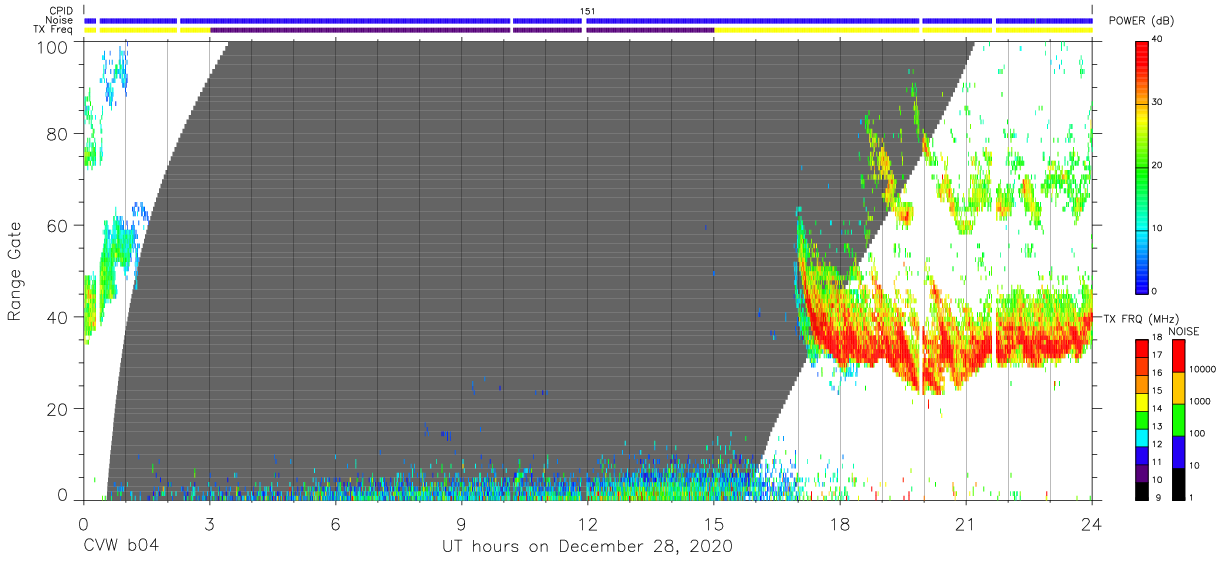Screen dimensions: 1228x567
Task: Click the Range Gate y-axis label
Action: [x=15, y=270]
